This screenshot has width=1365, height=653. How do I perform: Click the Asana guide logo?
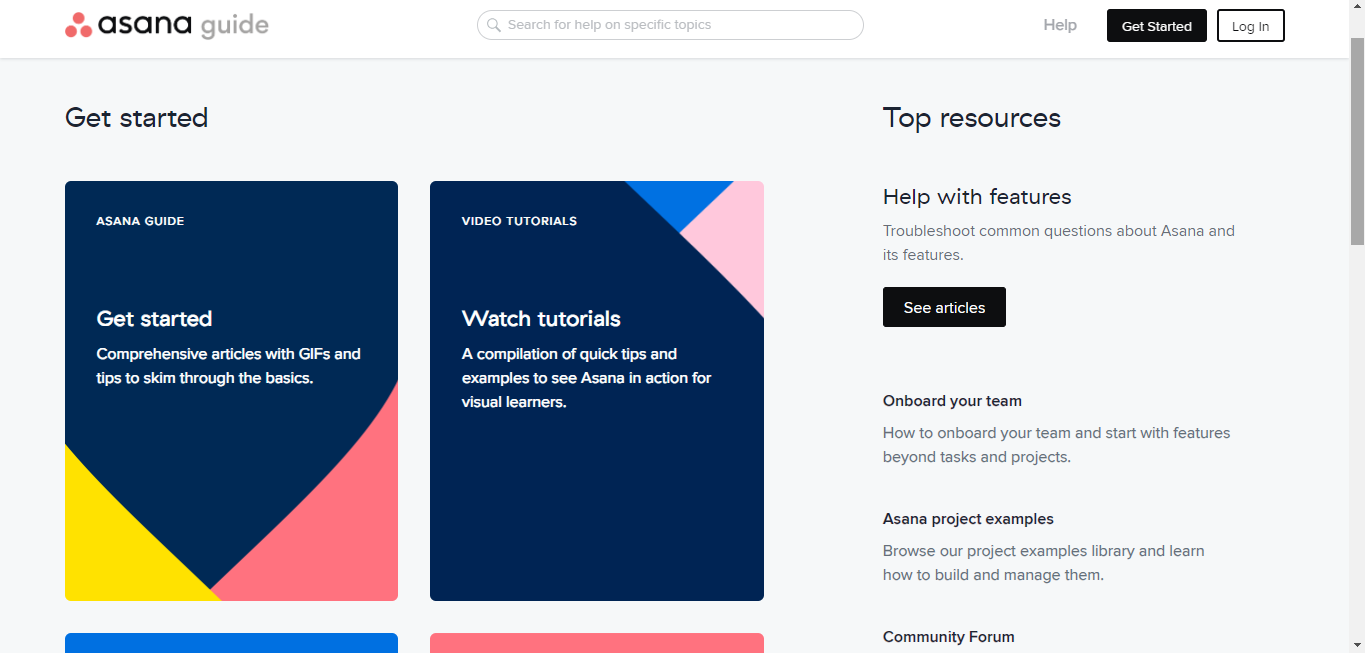[x=167, y=25]
